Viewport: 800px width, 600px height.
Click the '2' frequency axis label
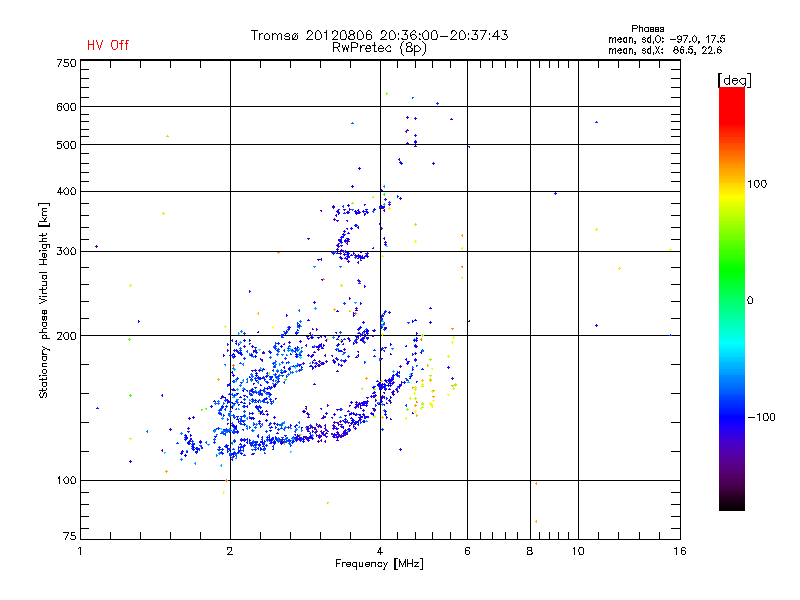coord(230,551)
